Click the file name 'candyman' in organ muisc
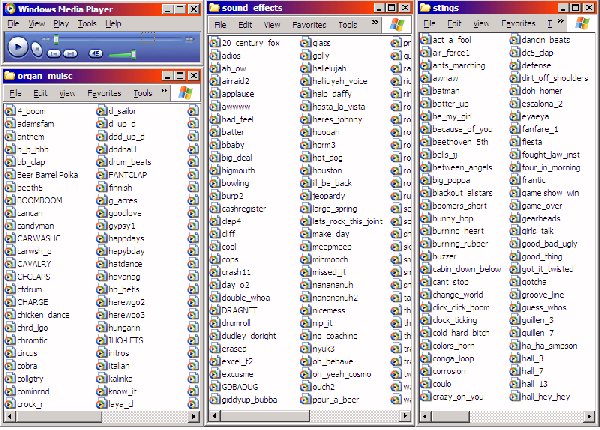The height and width of the screenshot is (430, 600). tap(36, 226)
